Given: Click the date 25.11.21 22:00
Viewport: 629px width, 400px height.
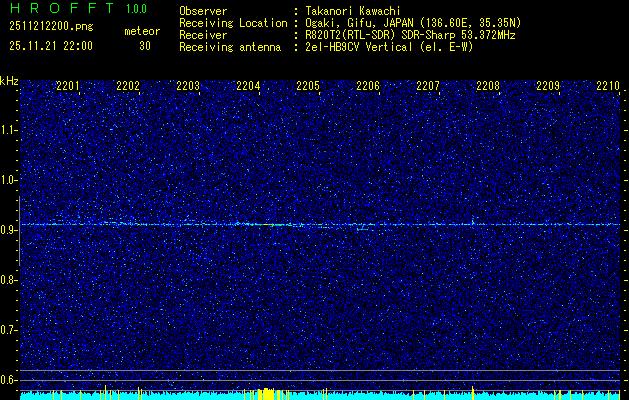Looking at the screenshot, I should [51, 46].
